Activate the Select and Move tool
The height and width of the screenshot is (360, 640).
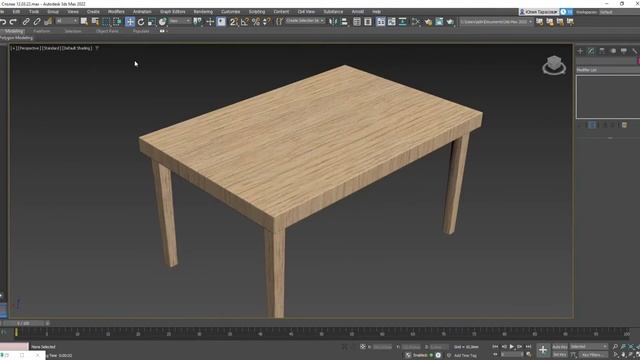coord(130,22)
